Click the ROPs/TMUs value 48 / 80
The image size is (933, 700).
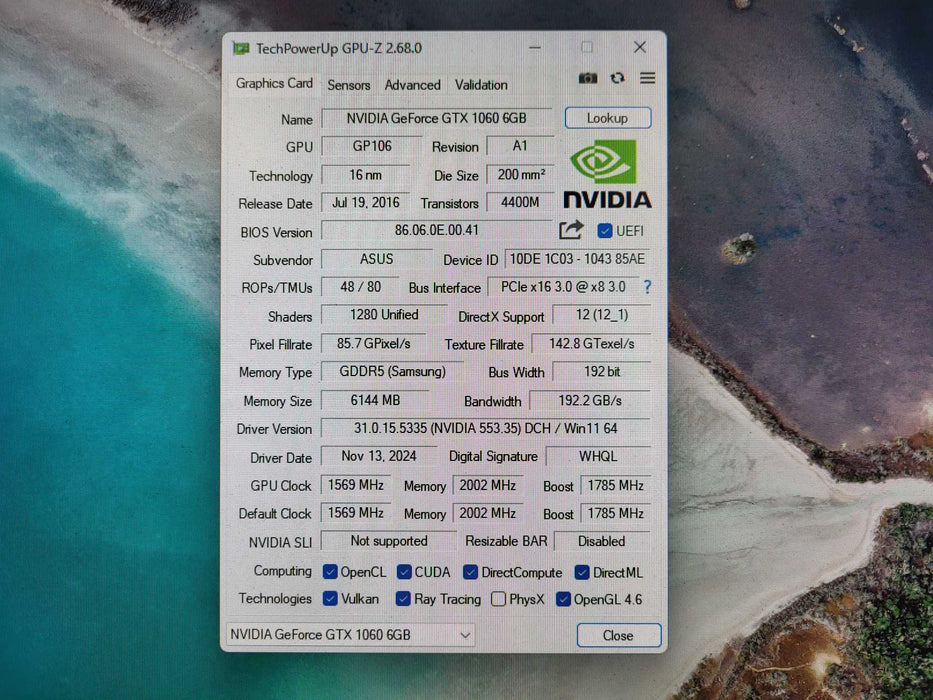(361, 287)
